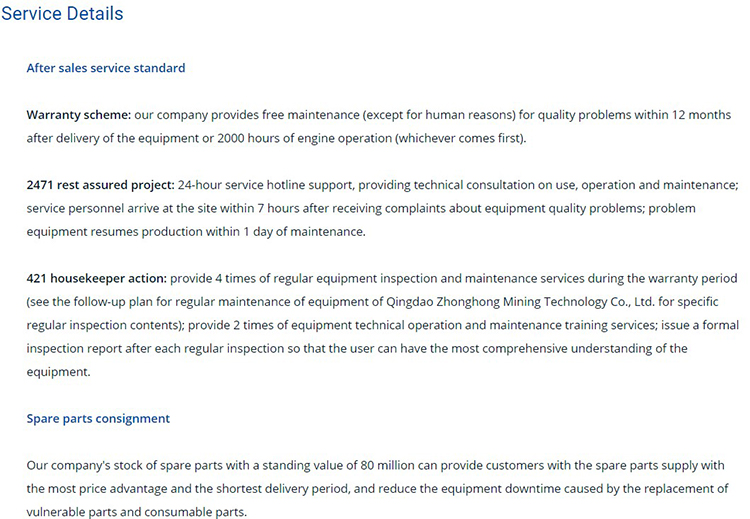Click the bold Warranty scheme label
750x519 pixels.
[x=78, y=115]
